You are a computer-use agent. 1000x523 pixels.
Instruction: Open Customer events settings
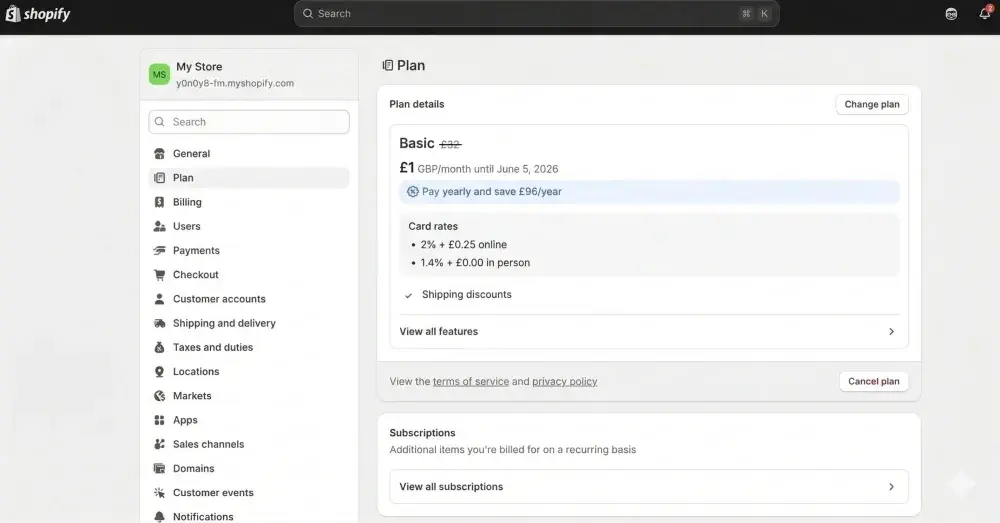(x=249, y=493)
